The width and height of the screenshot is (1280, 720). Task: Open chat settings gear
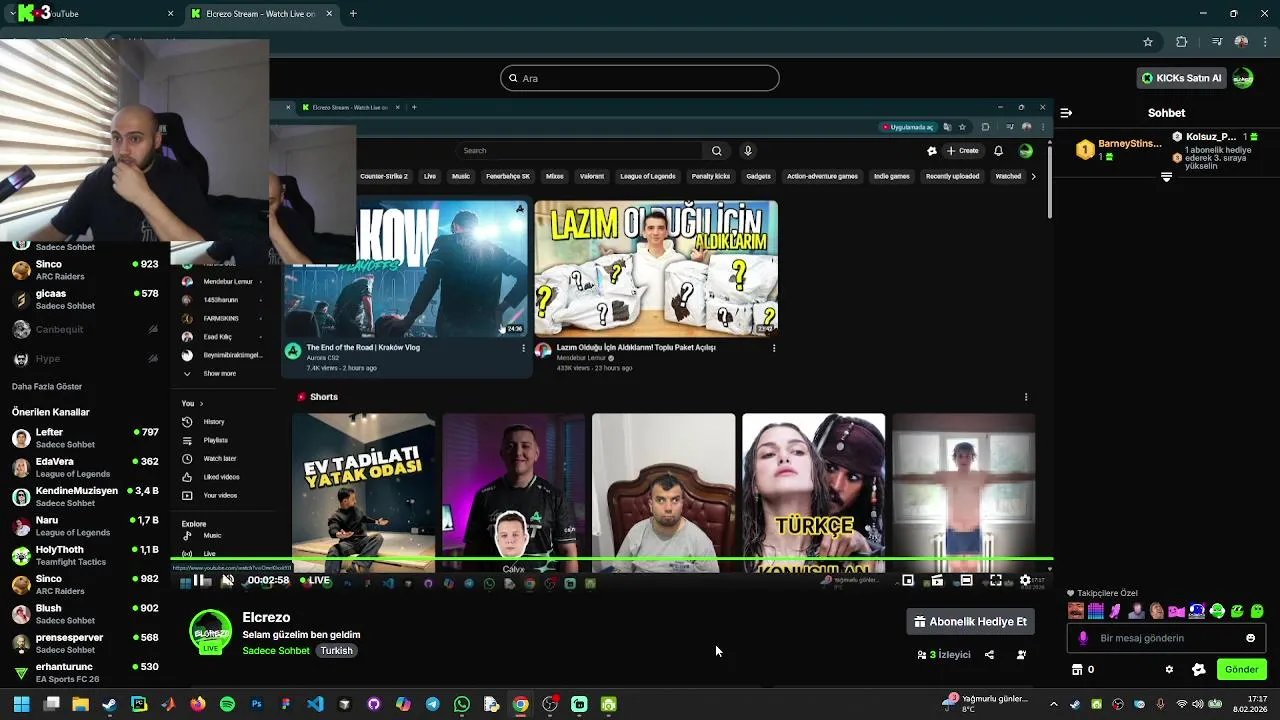point(1169,670)
